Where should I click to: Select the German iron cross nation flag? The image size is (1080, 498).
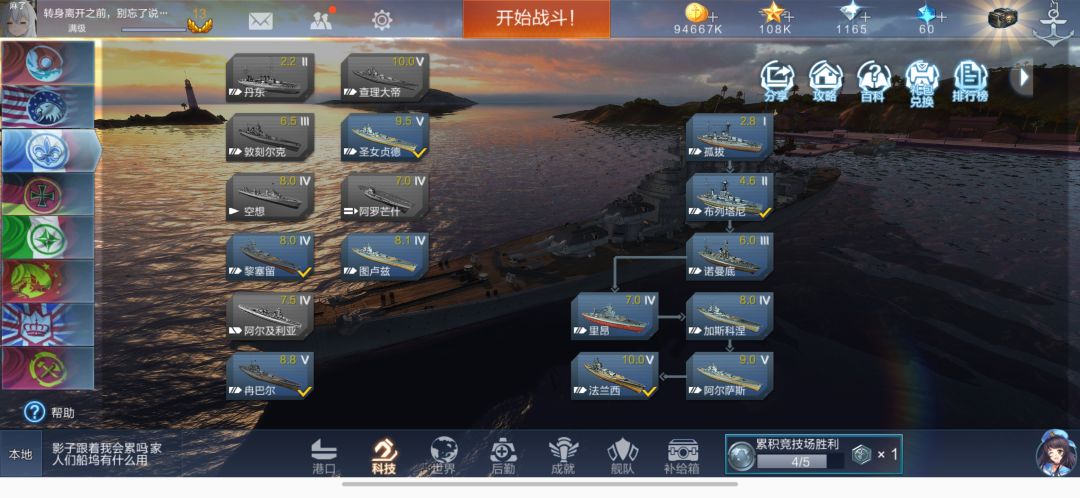pyautogui.click(x=48, y=194)
